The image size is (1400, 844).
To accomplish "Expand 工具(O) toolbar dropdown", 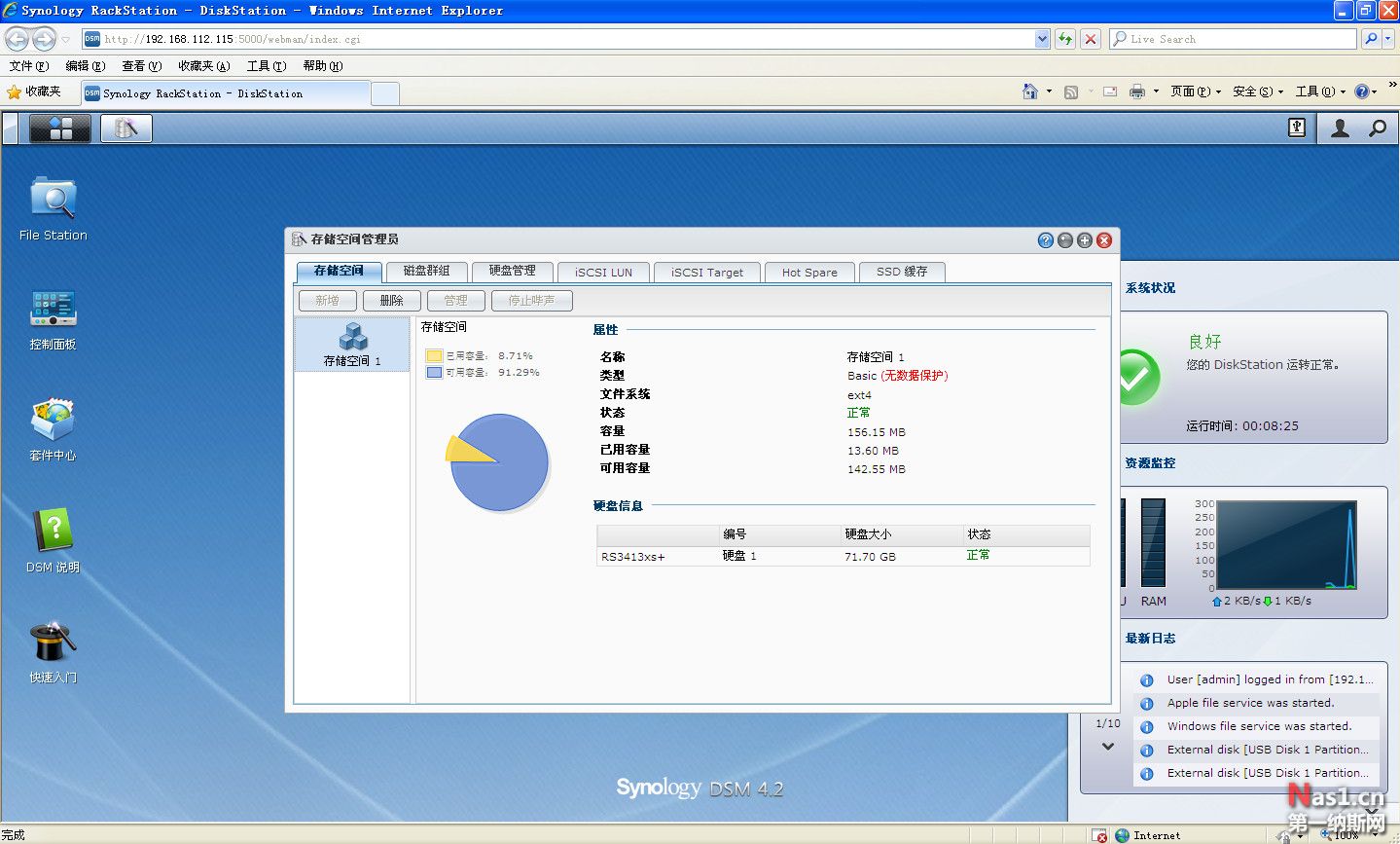I will click(x=1320, y=92).
